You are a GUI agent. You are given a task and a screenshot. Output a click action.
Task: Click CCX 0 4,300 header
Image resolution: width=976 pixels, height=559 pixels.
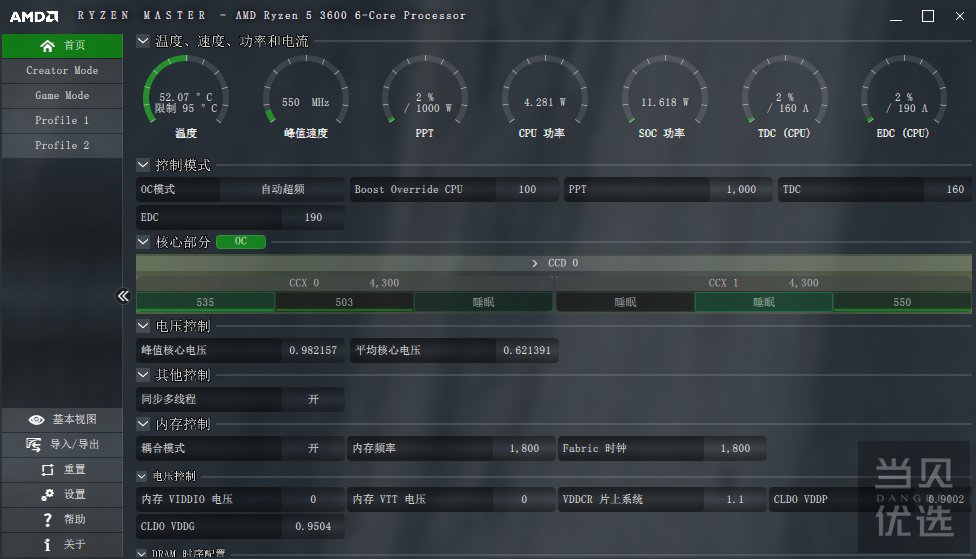point(344,283)
